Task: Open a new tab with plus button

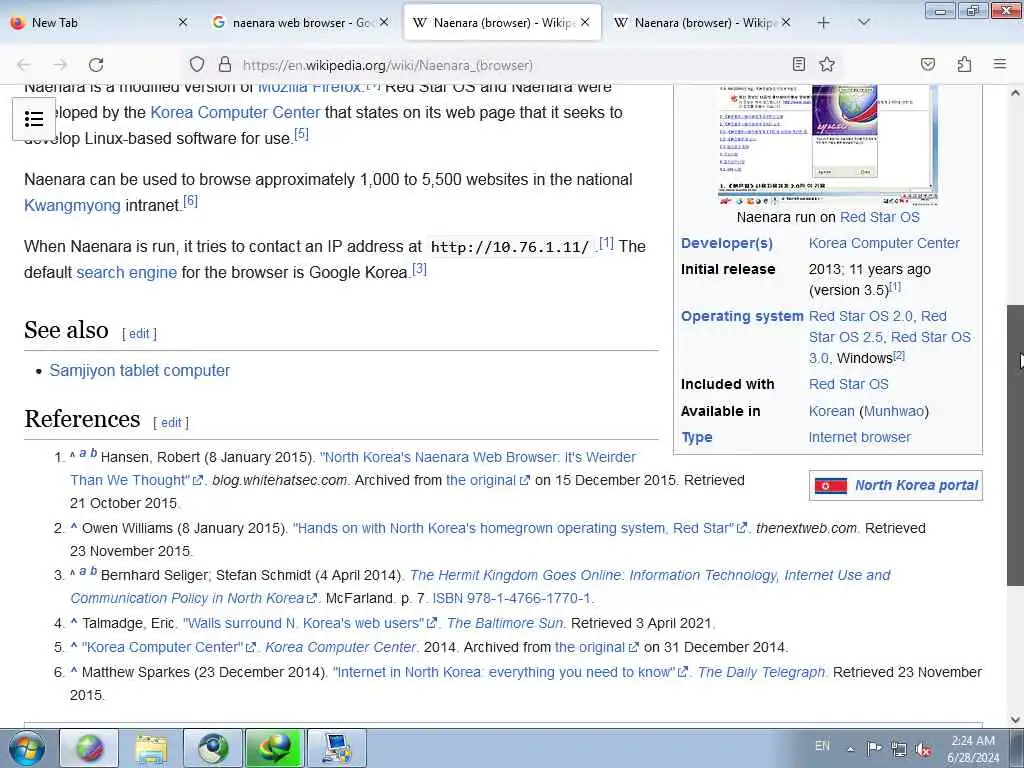Action: pos(823,22)
